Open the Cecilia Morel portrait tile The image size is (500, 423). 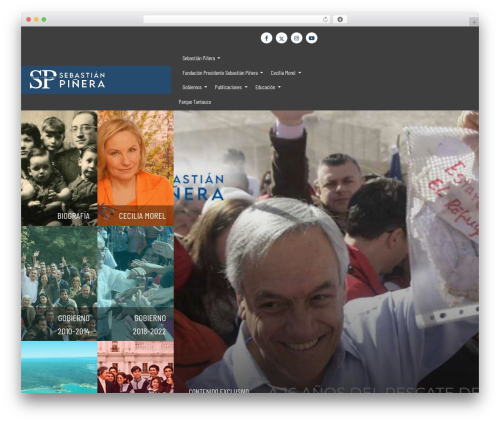point(135,168)
